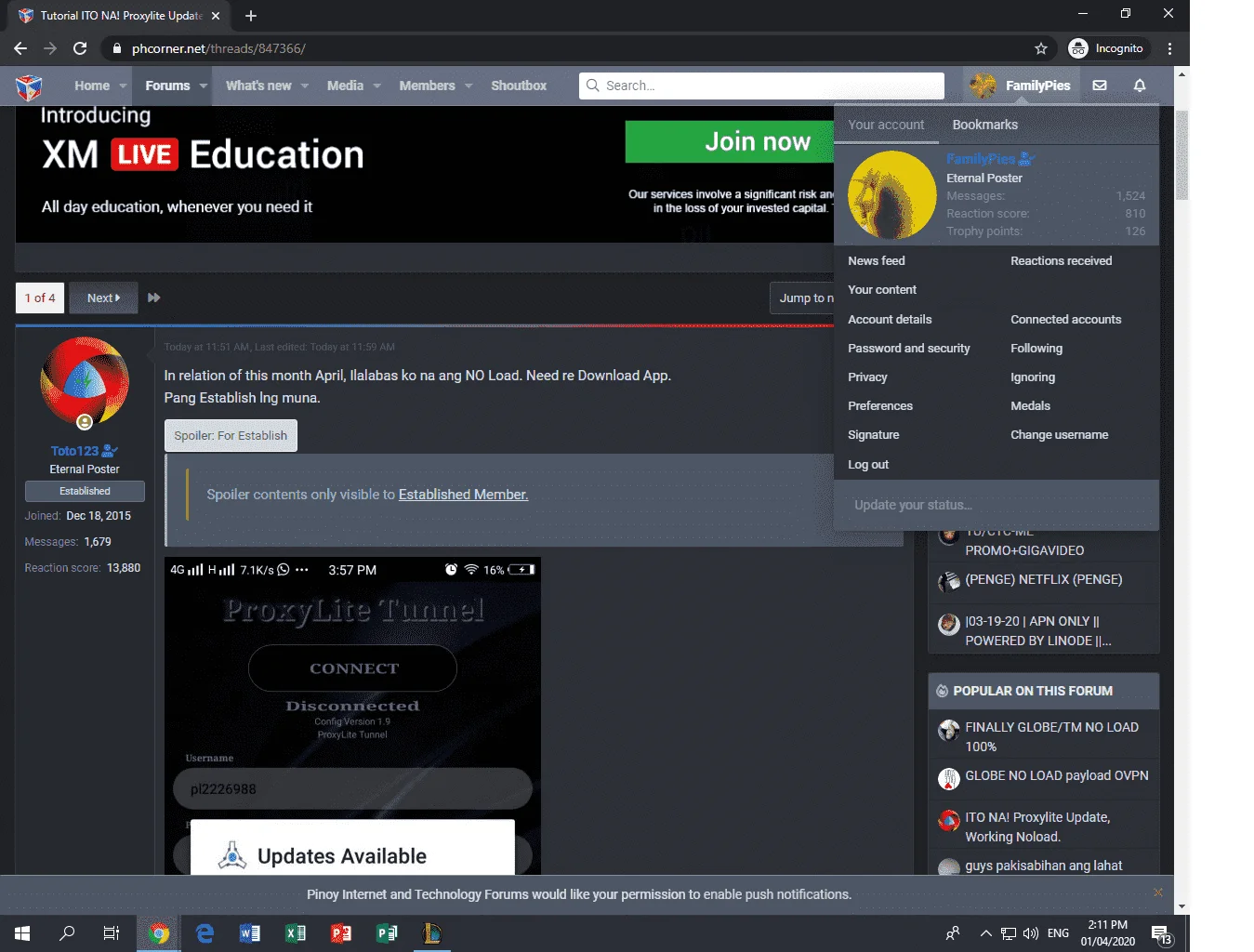The image size is (1254, 952).
Task: Open Reactions received
Action: [1062, 261]
